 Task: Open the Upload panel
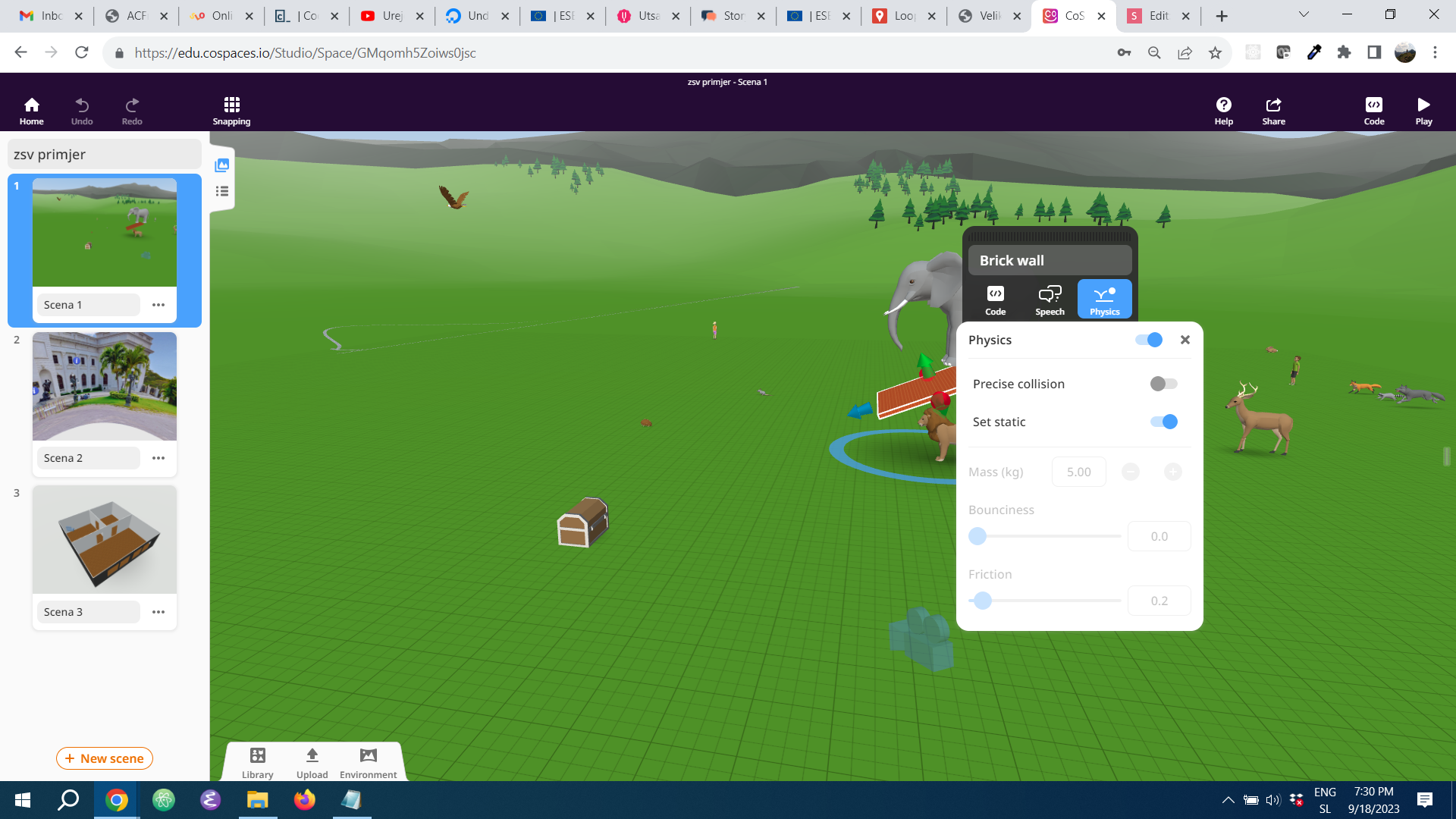click(312, 761)
